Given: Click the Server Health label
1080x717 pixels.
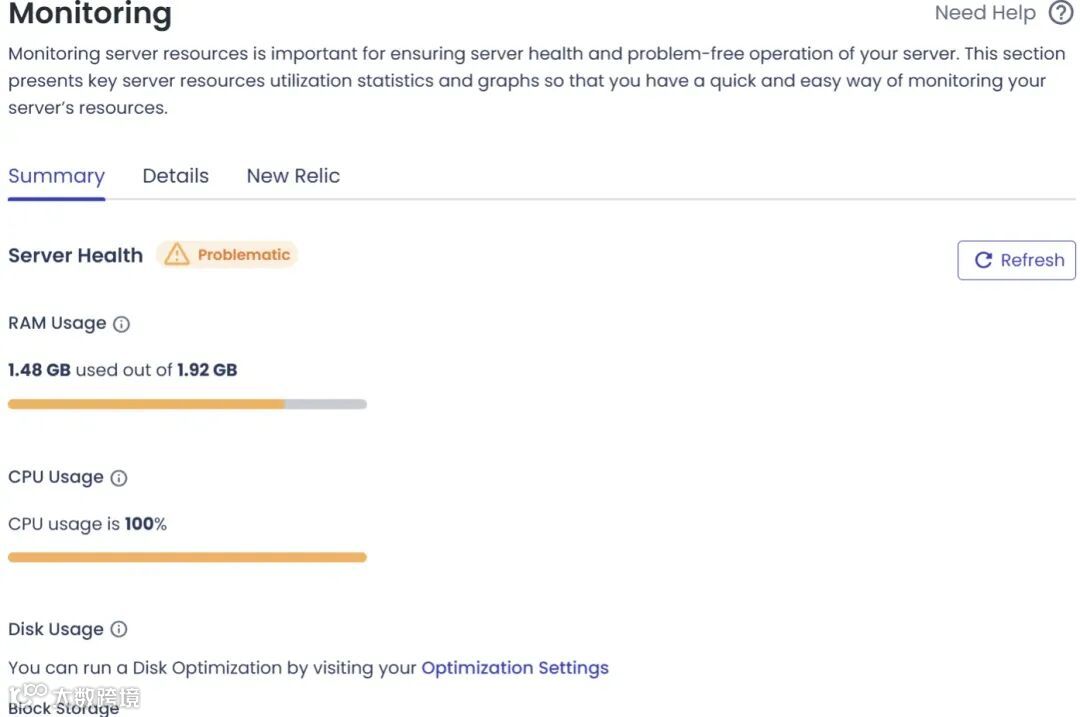Looking at the screenshot, I should coord(76,255).
